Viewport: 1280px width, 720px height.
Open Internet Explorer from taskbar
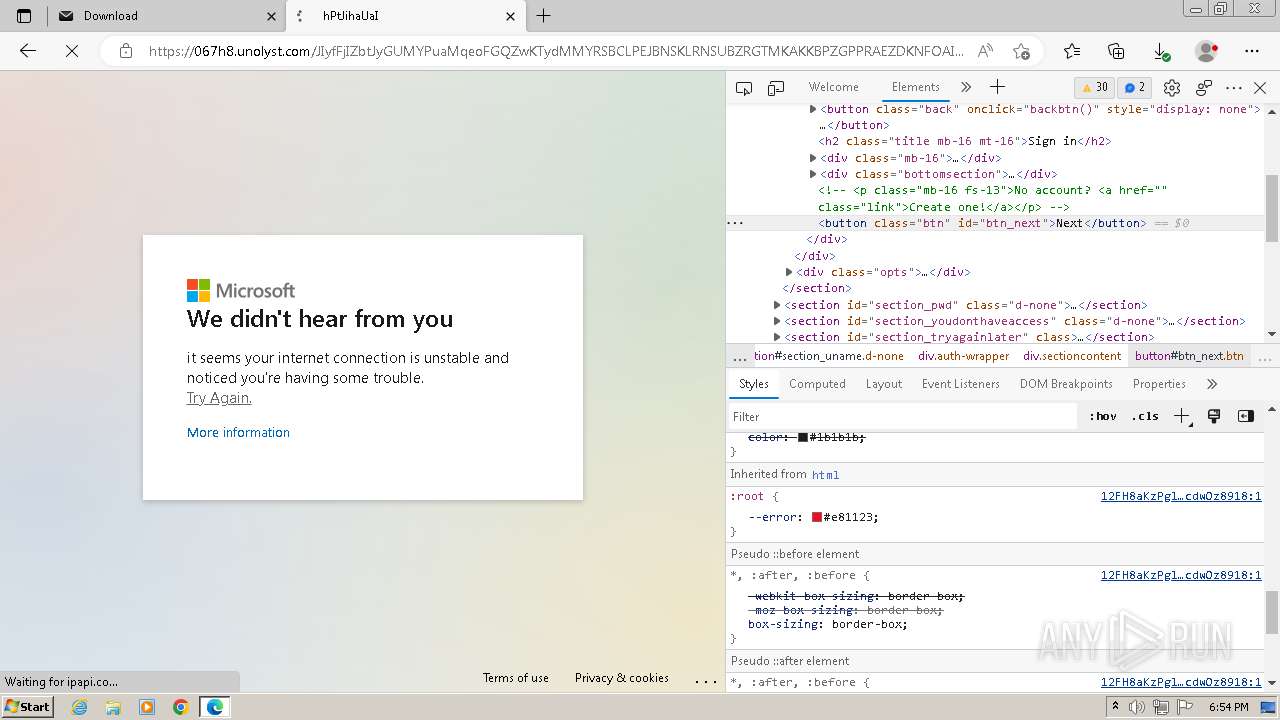pos(80,707)
